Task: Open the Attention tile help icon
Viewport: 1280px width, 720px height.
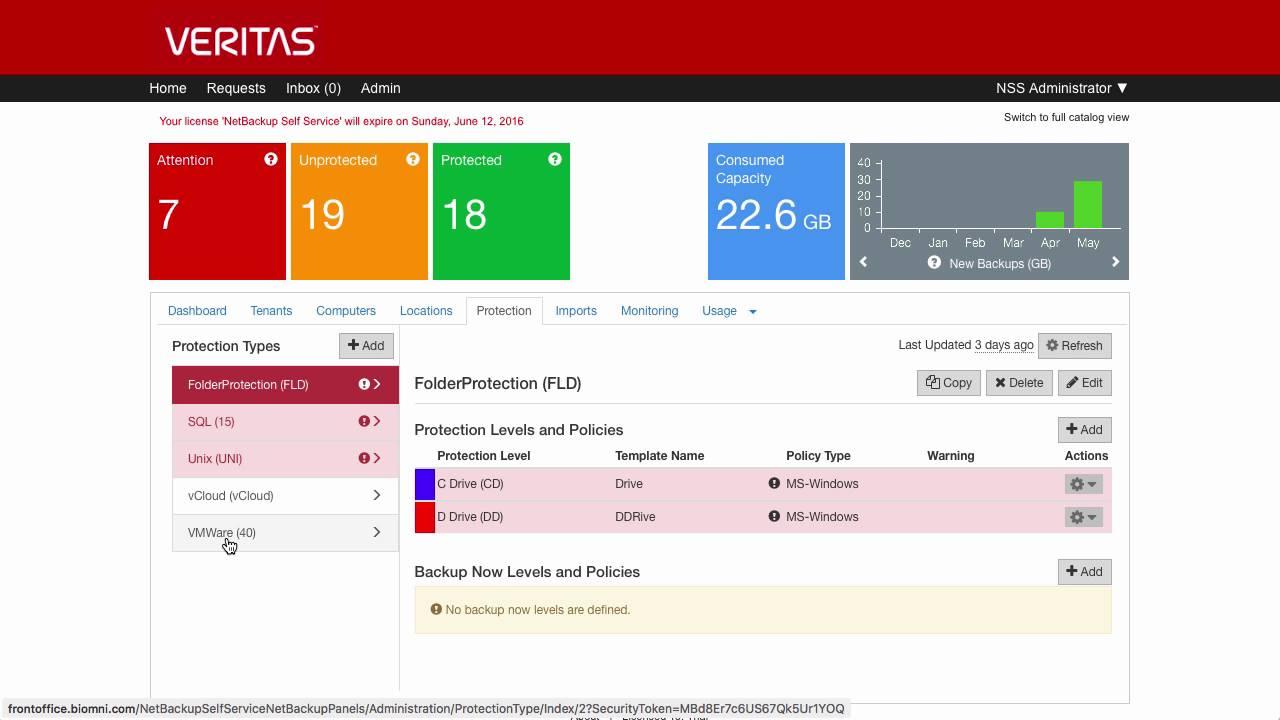Action: (270, 159)
